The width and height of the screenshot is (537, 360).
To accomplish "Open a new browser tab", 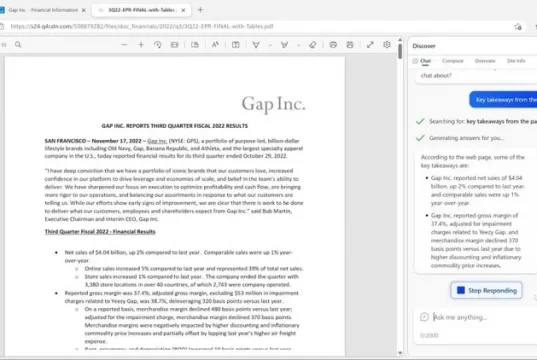I will coord(200,10).
